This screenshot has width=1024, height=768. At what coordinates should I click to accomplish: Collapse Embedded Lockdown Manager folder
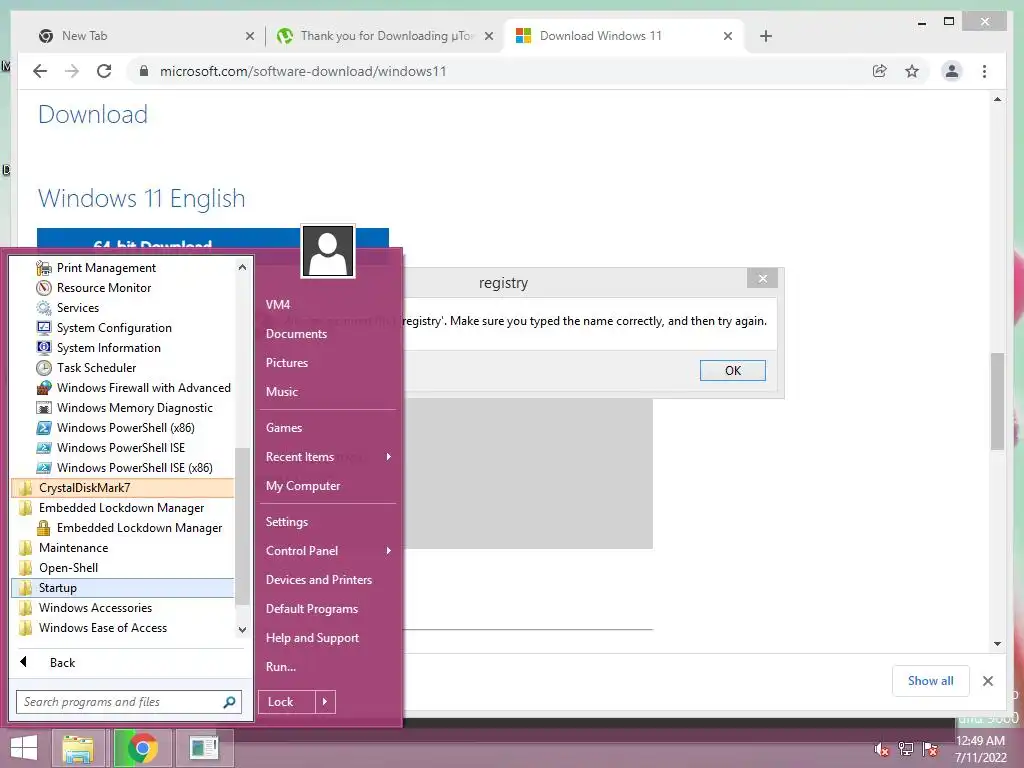tap(123, 508)
